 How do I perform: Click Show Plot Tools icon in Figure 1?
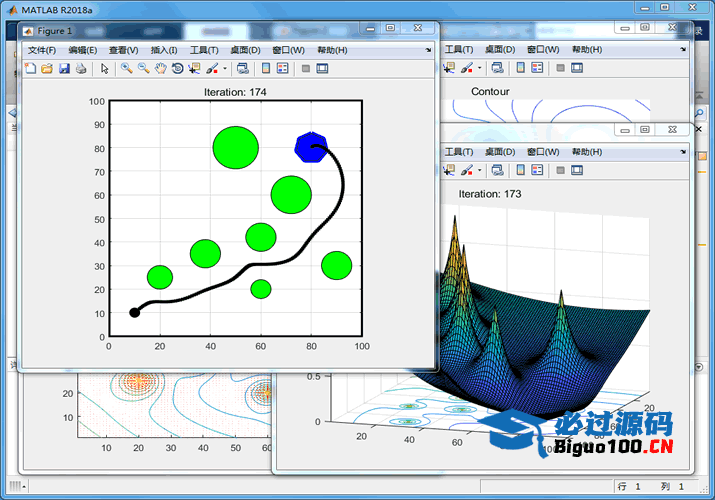point(322,68)
